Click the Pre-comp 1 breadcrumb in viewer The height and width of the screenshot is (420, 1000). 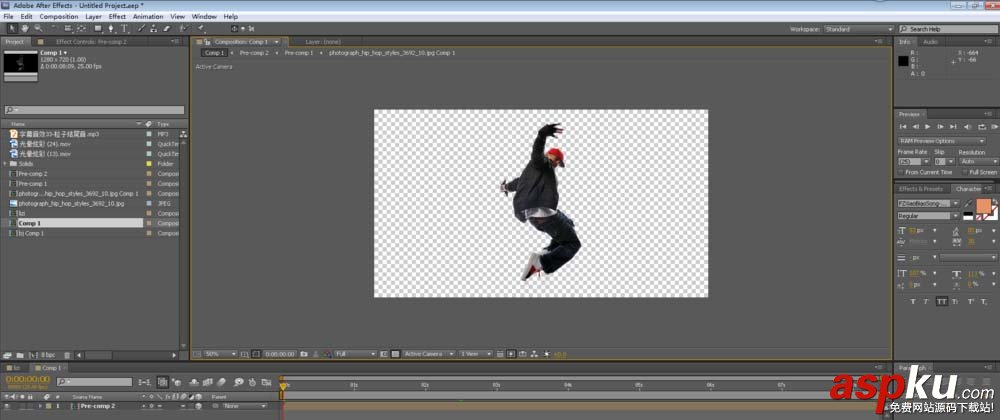(x=299, y=53)
